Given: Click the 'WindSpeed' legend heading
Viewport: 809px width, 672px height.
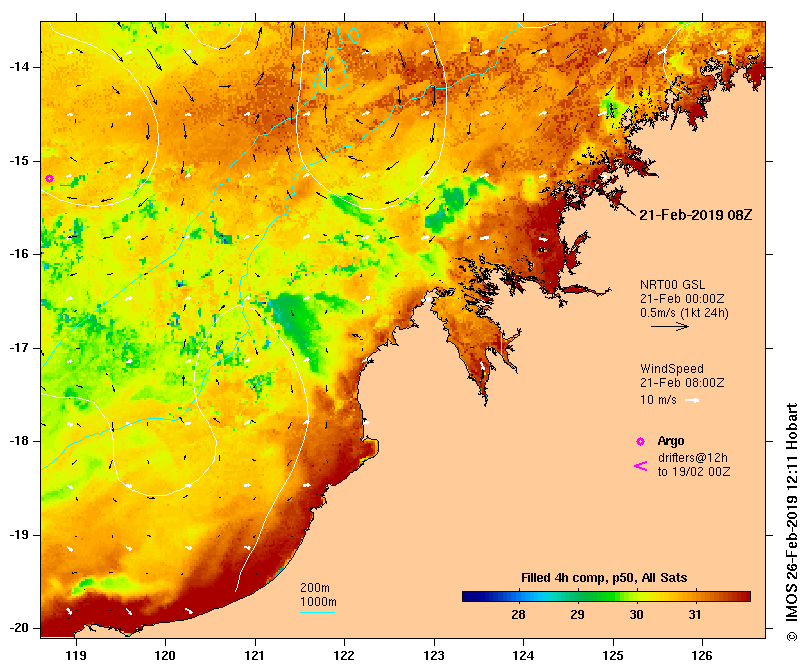Looking at the screenshot, I should pyautogui.click(x=672, y=369).
